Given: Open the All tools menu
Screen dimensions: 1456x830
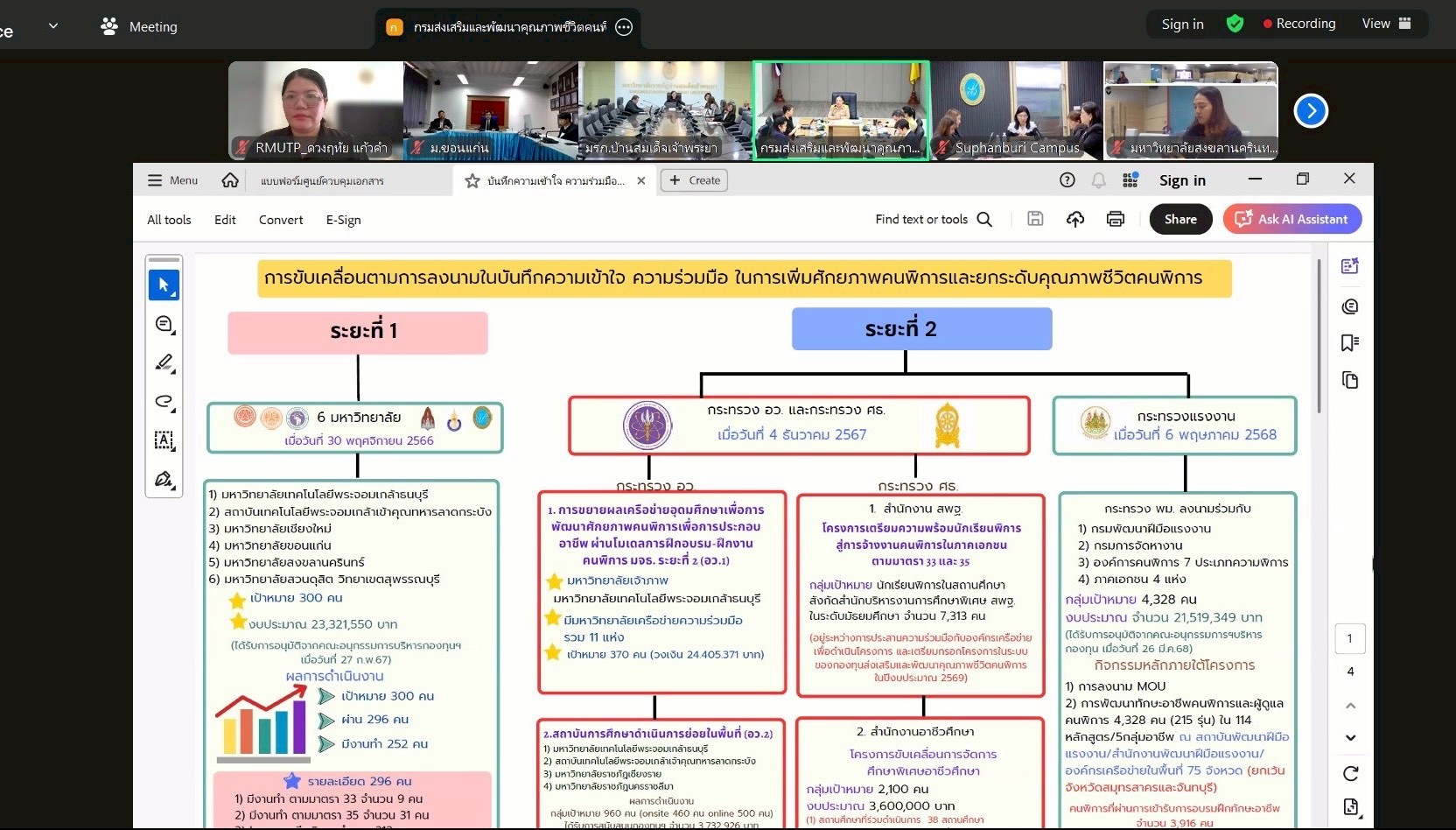Looking at the screenshot, I should pyautogui.click(x=169, y=220).
